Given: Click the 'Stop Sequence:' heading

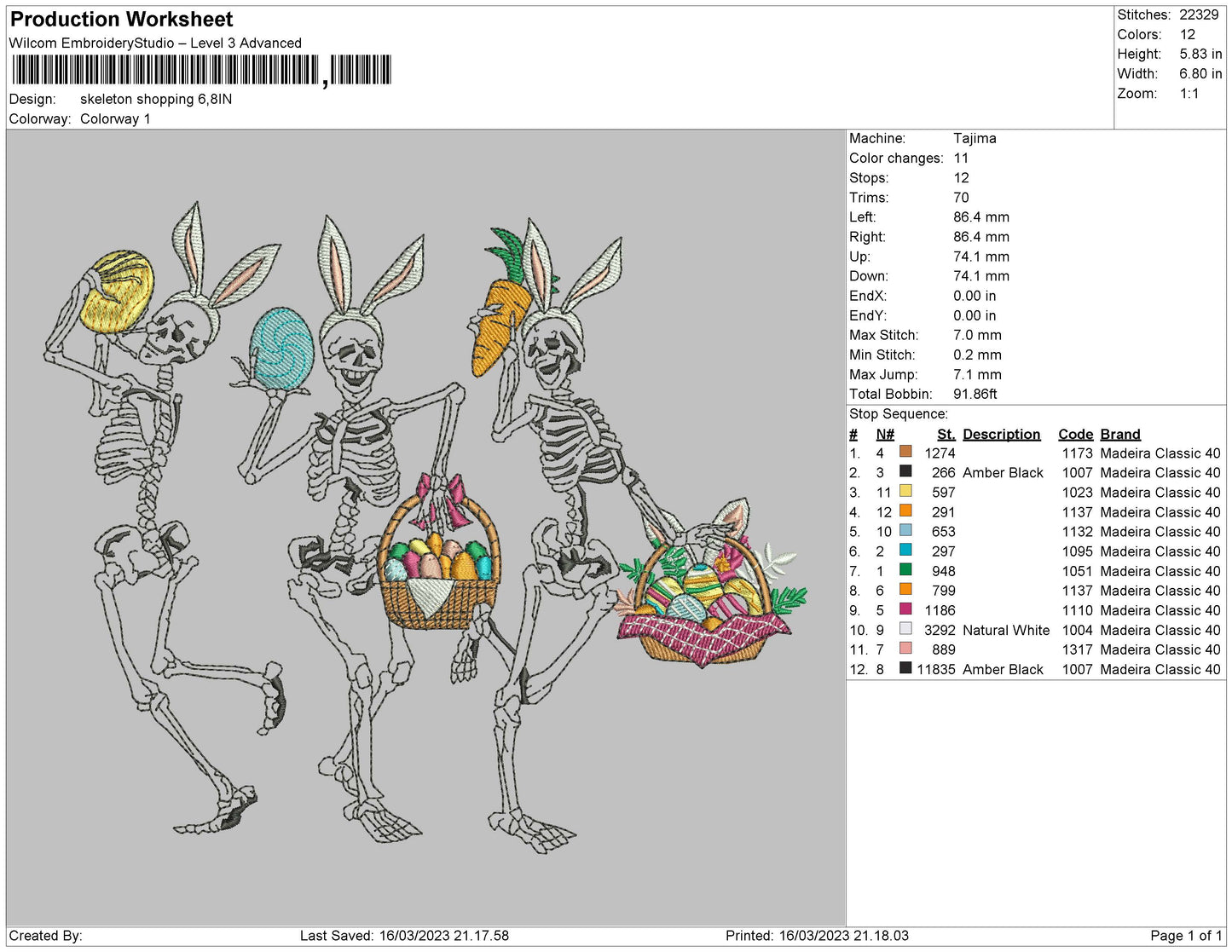Looking at the screenshot, I should (x=899, y=414).
